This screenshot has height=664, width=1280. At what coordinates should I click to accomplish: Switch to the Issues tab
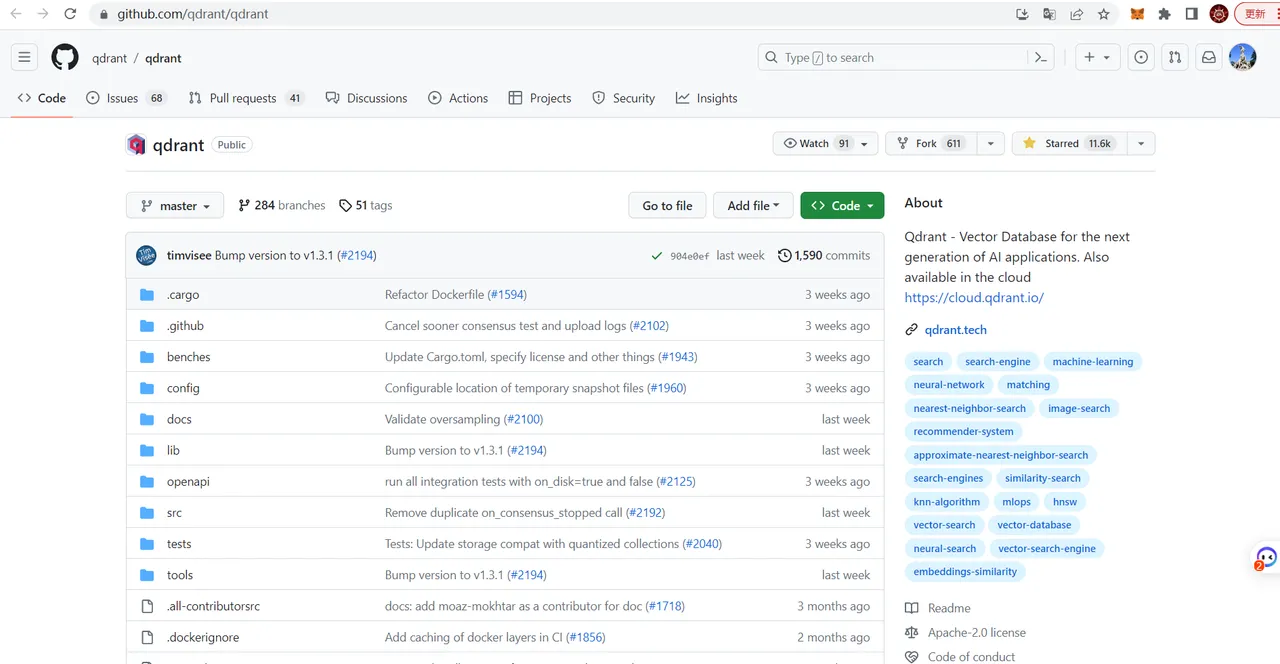coord(126,98)
